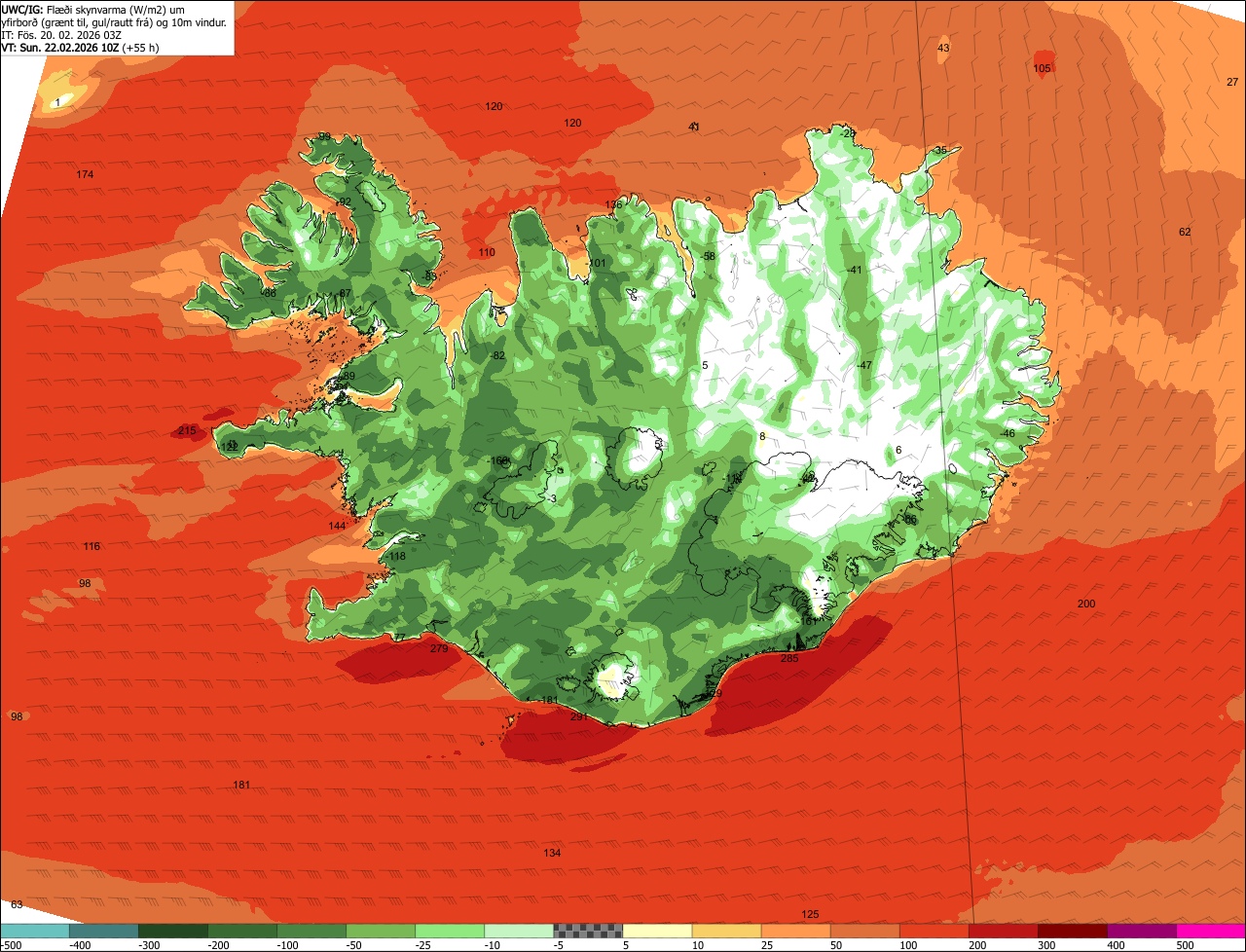The image size is (1246, 952).
Task: Click the map value '105' on the red spot
Action: pos(1042,68)
